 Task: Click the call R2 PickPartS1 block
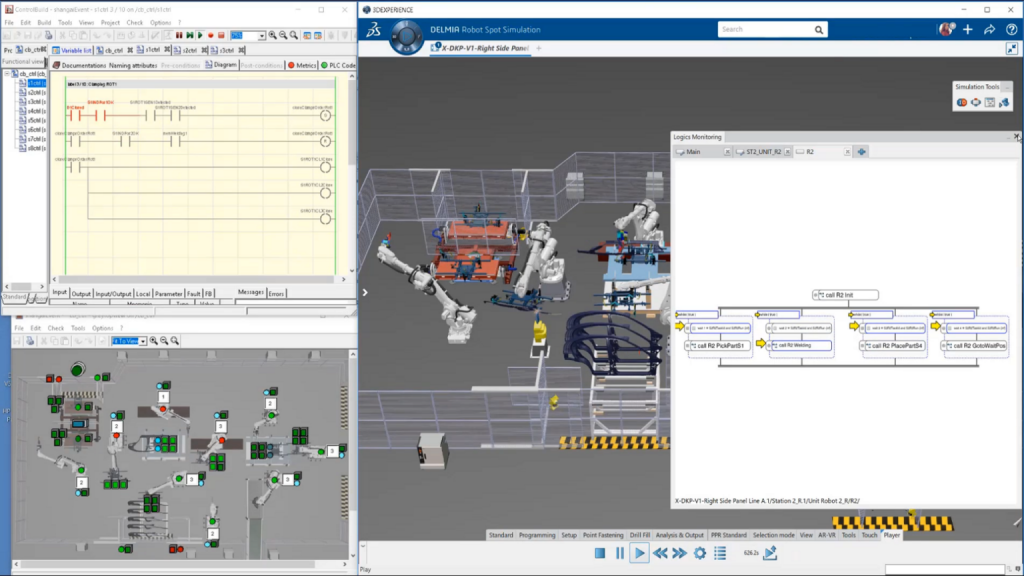[x=718, y=346]
